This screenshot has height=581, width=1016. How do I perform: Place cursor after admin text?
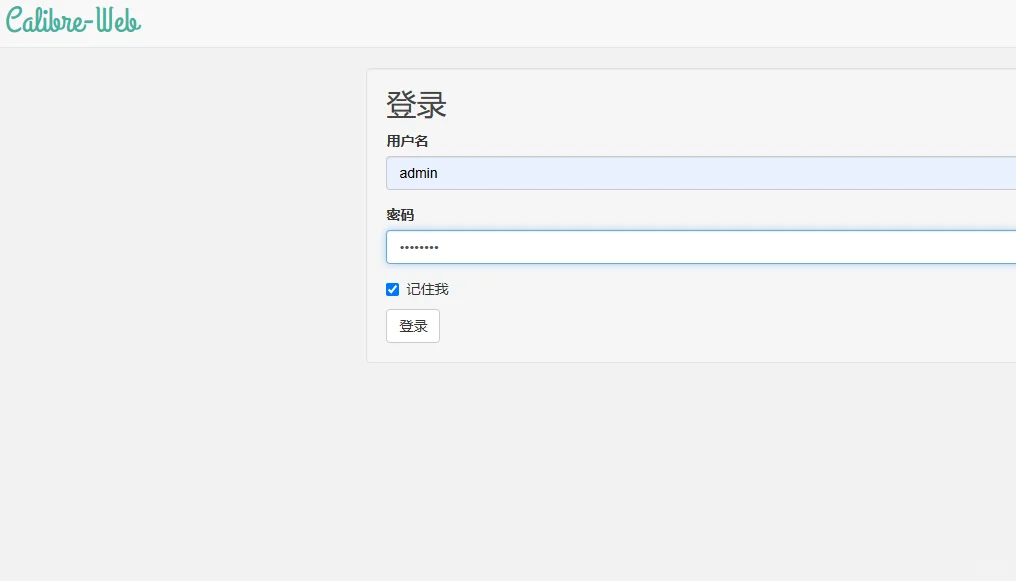tap(439, 173)
